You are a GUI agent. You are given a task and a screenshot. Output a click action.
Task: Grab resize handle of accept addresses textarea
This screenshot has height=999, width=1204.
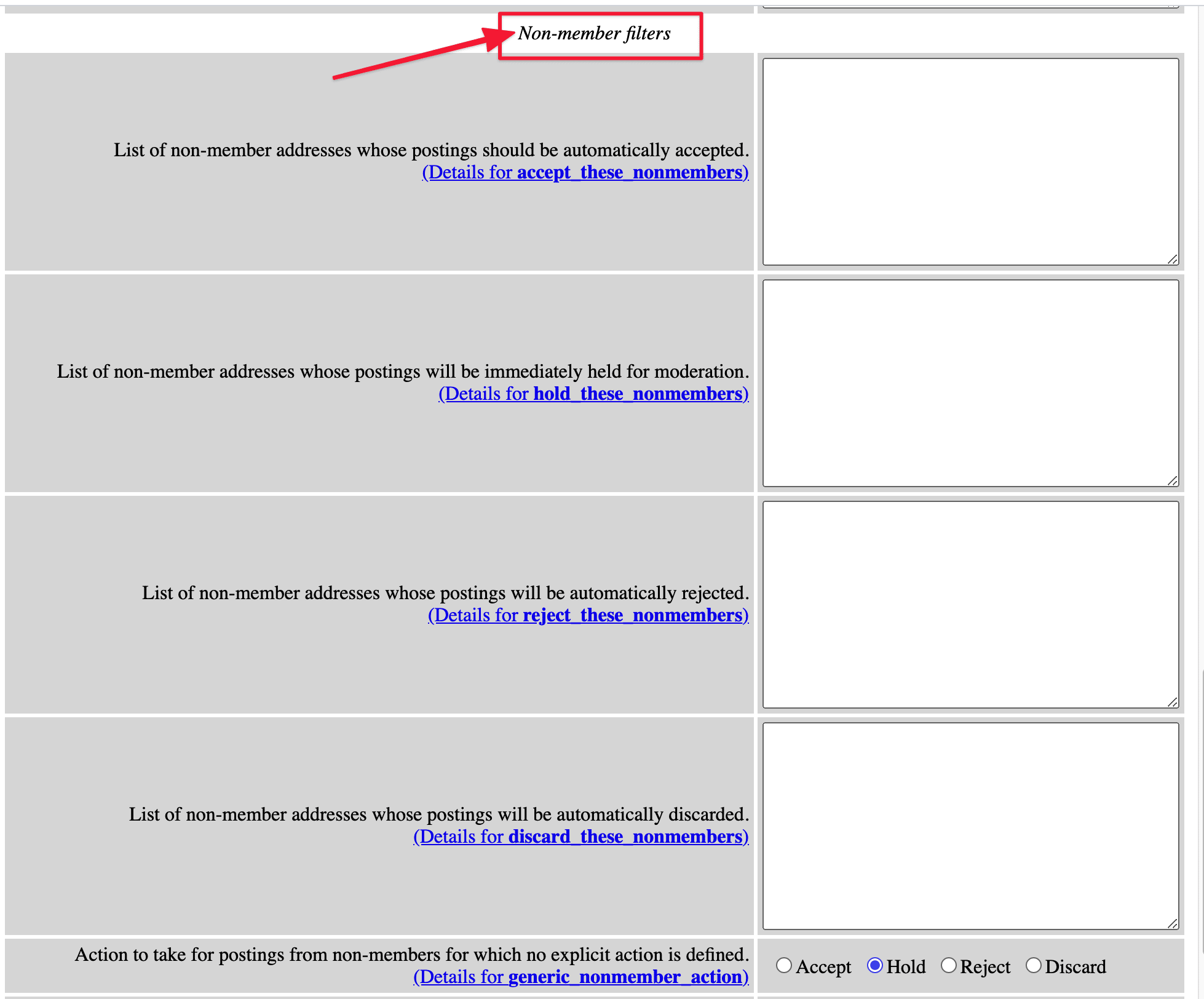pyautogui.click(x=1173, y=260)
